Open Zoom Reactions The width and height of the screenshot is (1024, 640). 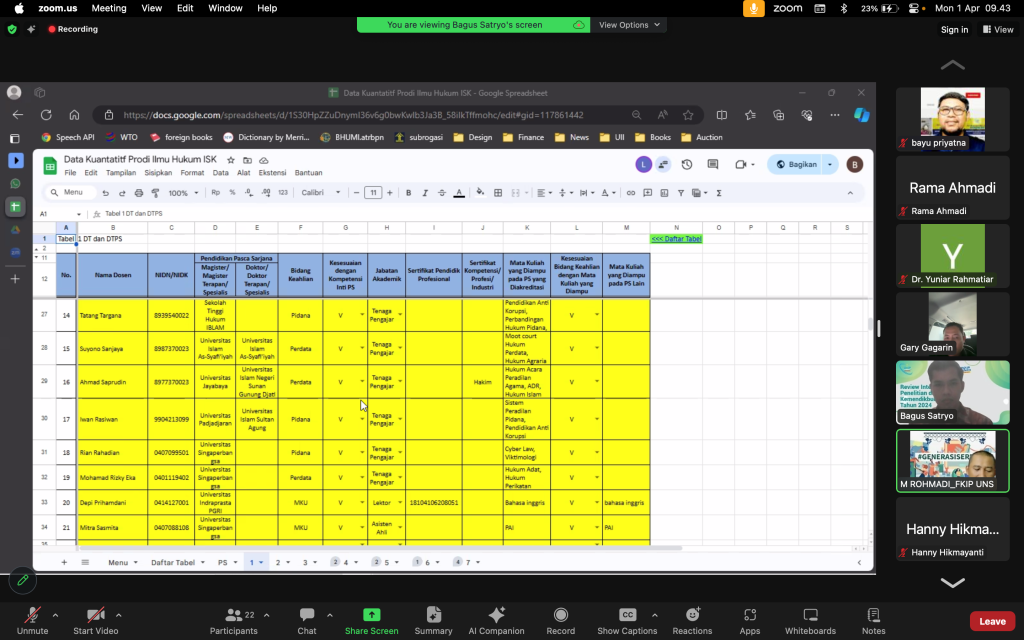[692, 621]
